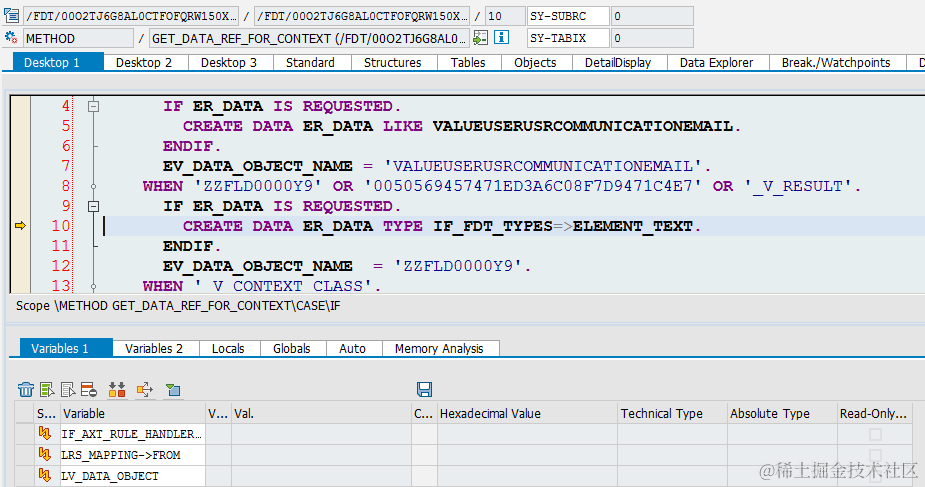Click the blue info icon next to method name
The height and width of the screenshot is (487, 925).
501,38
